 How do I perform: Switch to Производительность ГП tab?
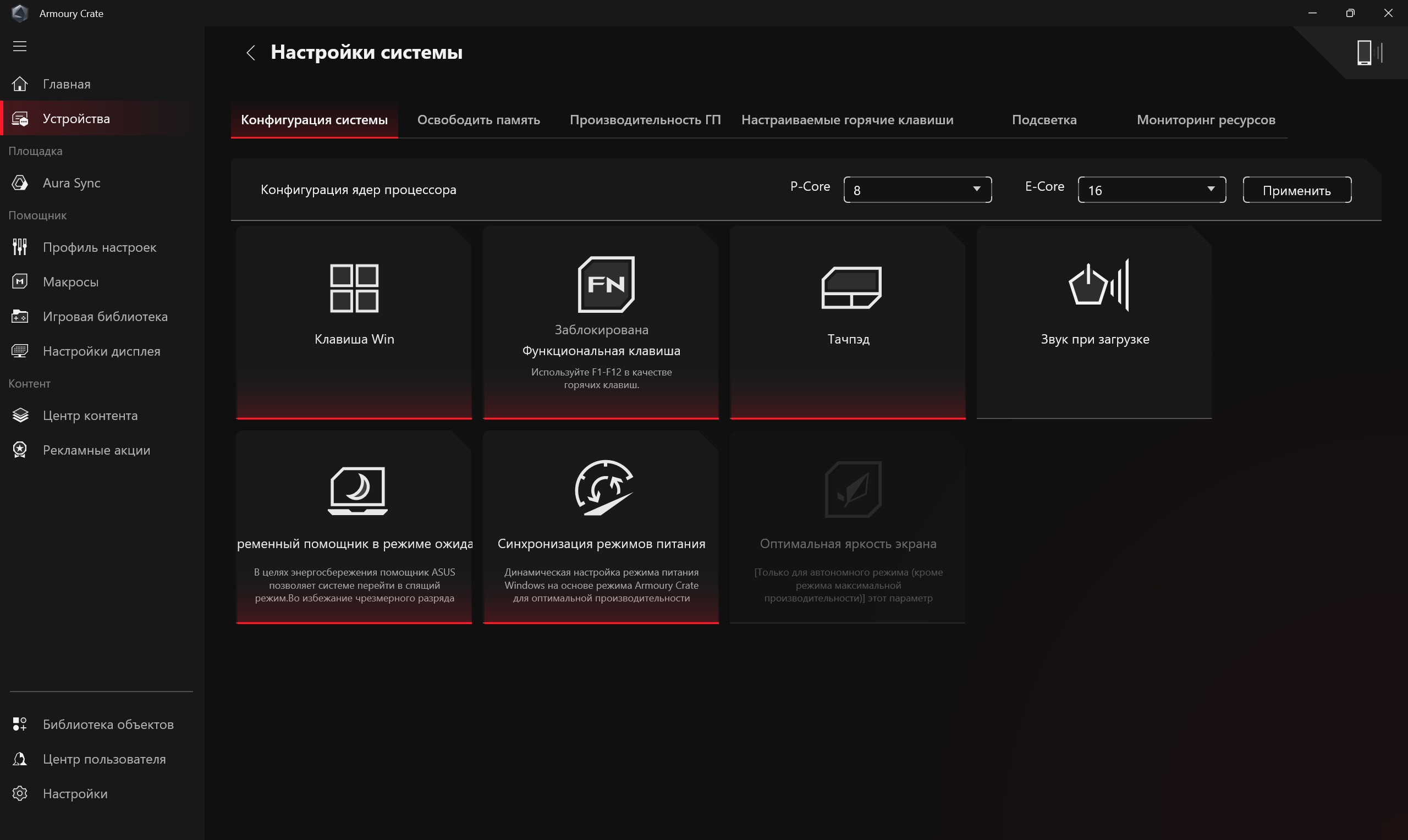pyautogui.click(x=645, y=120)
